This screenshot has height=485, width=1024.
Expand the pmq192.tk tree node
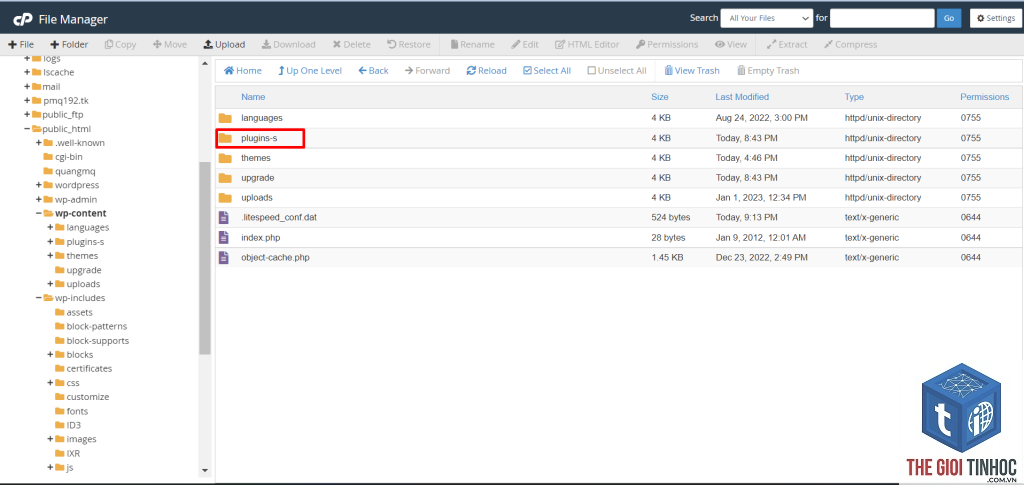coord(27,101)
